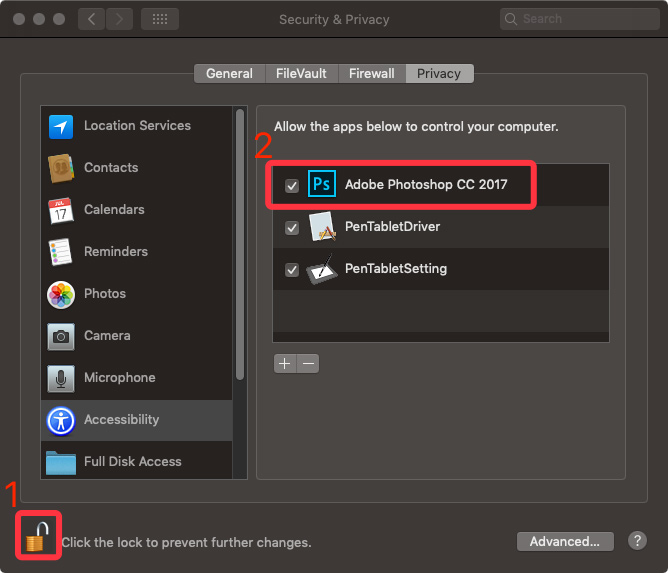Click the sidebar list scrollbar
This screenshot has width=668, height=573.
(x=240, y=245)
